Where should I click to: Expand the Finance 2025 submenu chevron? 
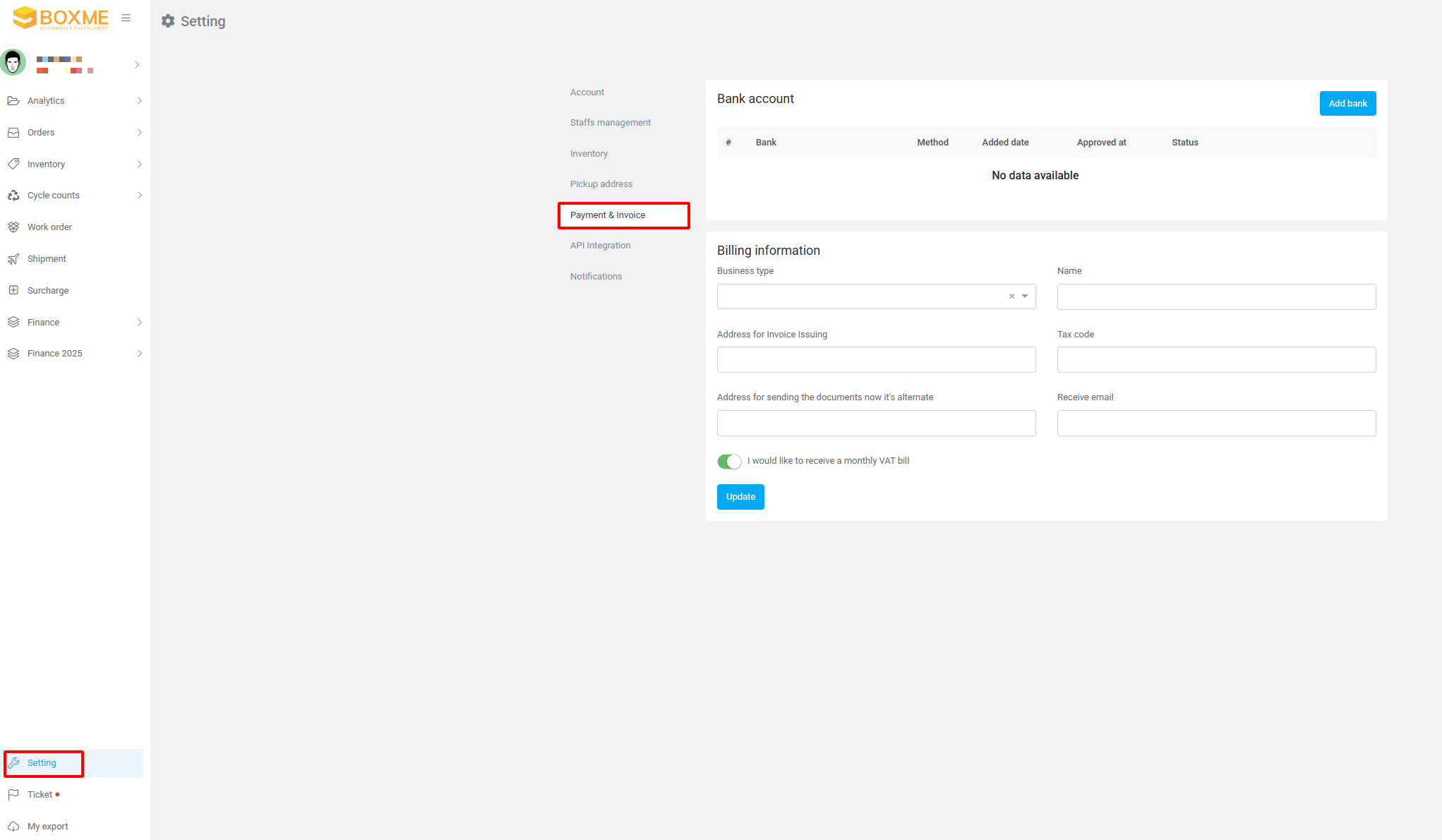[140, 354]
